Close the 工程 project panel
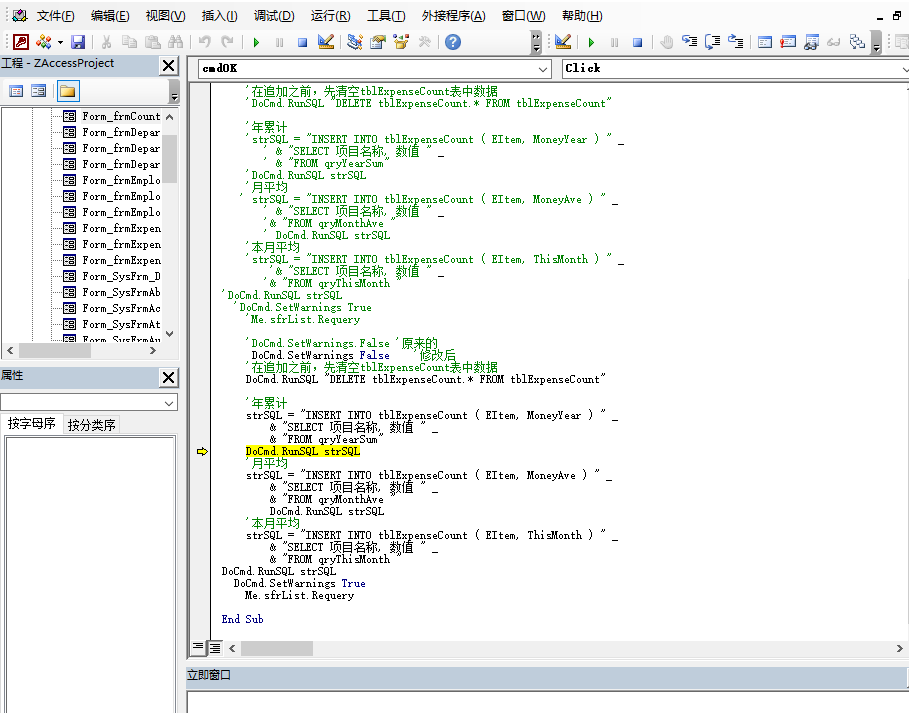Image resolution: width=909 pixels, height=713 pixels. click(x=169, y=66)
